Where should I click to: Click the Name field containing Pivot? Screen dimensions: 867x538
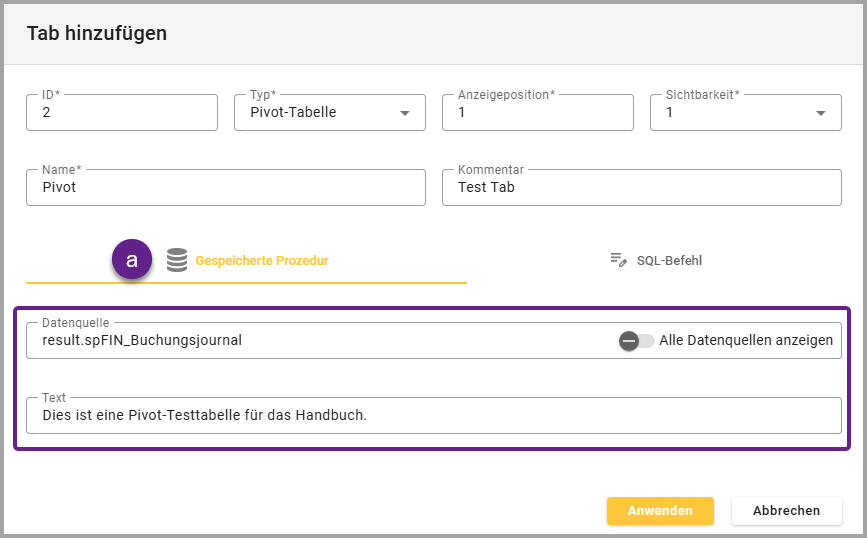coord(225,187)
